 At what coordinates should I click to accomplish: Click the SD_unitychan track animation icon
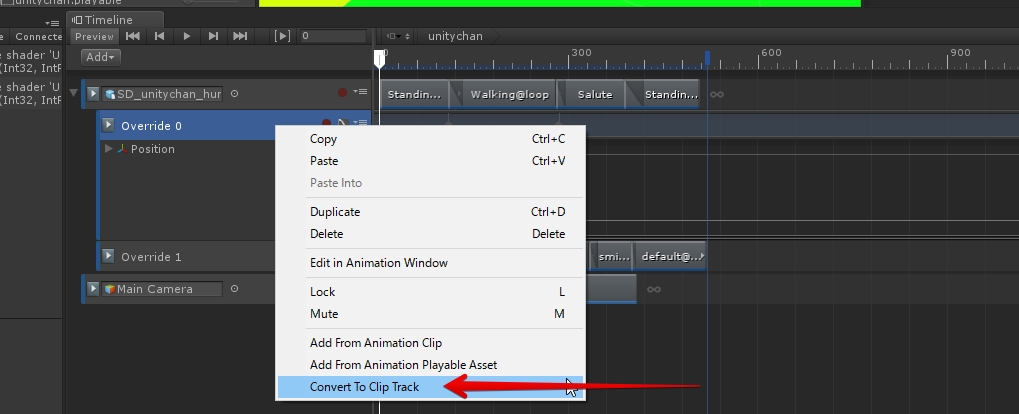(93, 94)
